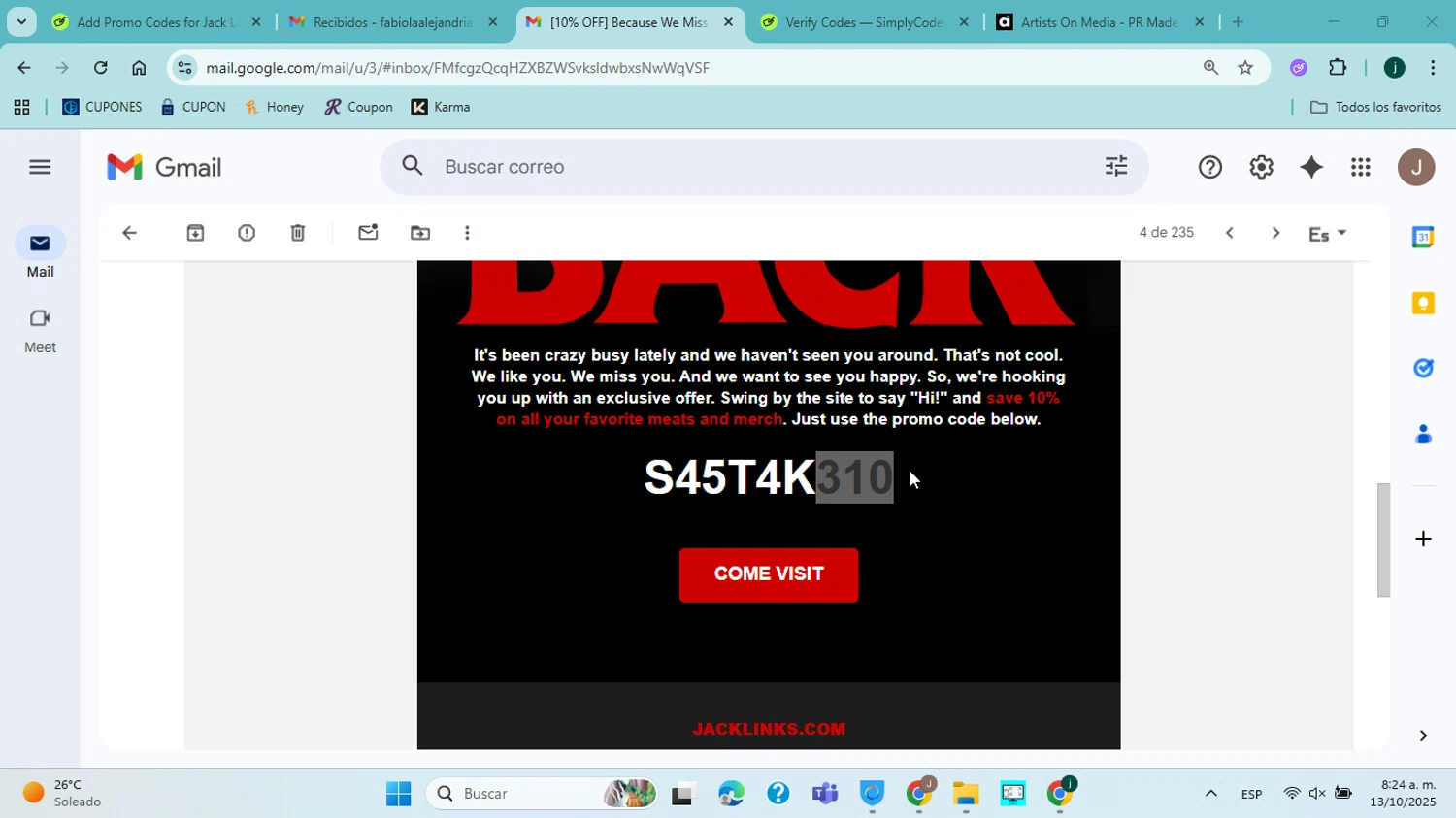Open Google Tasks side panel

point(1423,368)
